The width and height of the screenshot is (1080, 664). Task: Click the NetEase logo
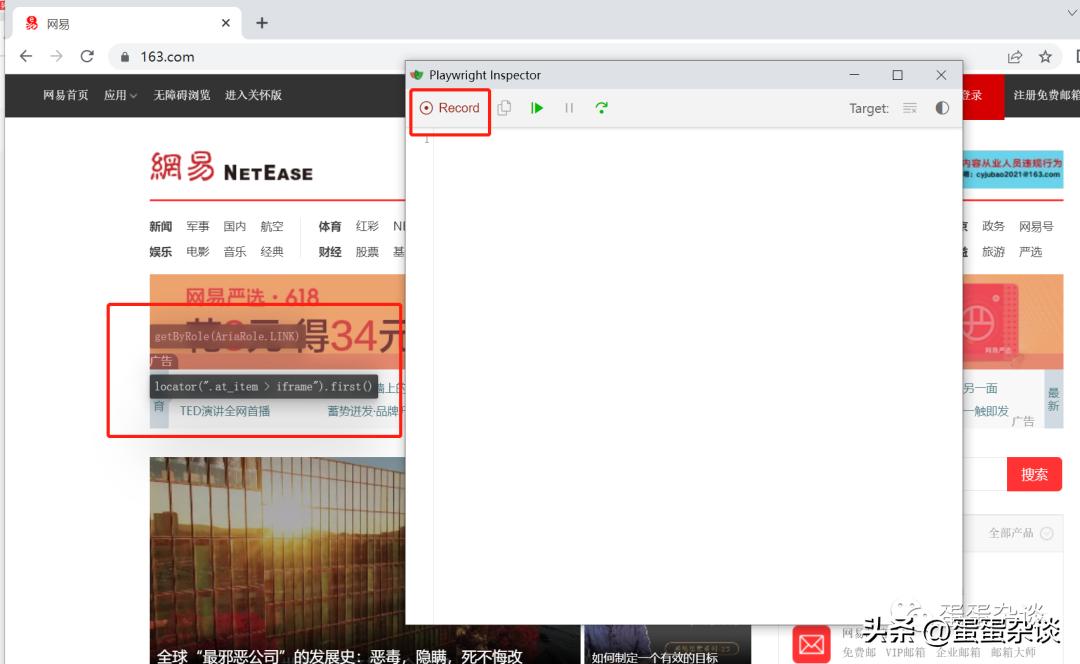point(231,167)
